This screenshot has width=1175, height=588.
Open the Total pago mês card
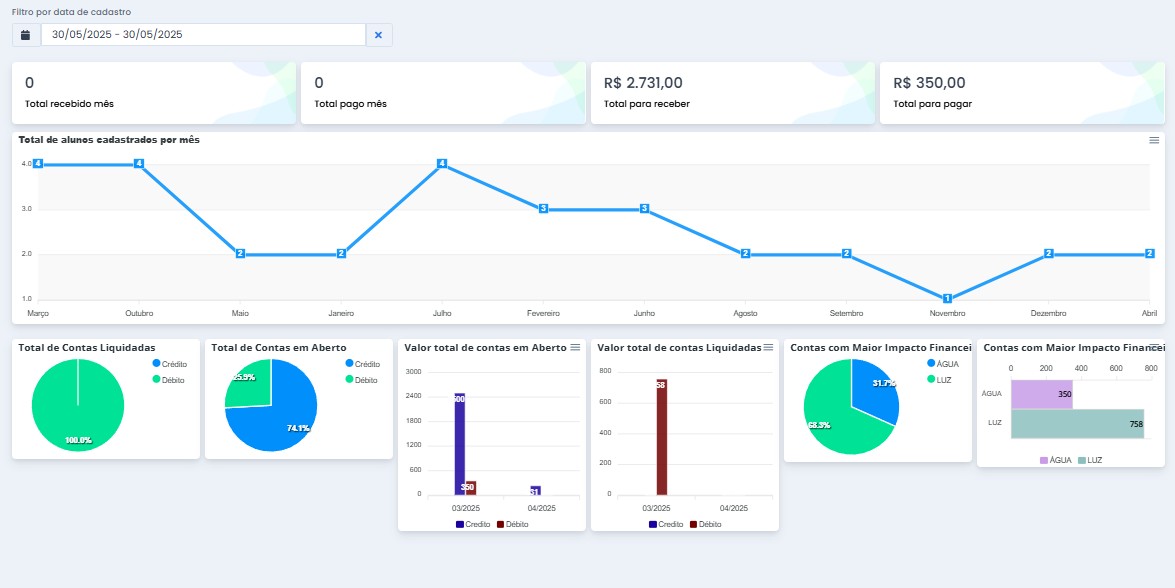pyautogui.click(x=443, y=93)
